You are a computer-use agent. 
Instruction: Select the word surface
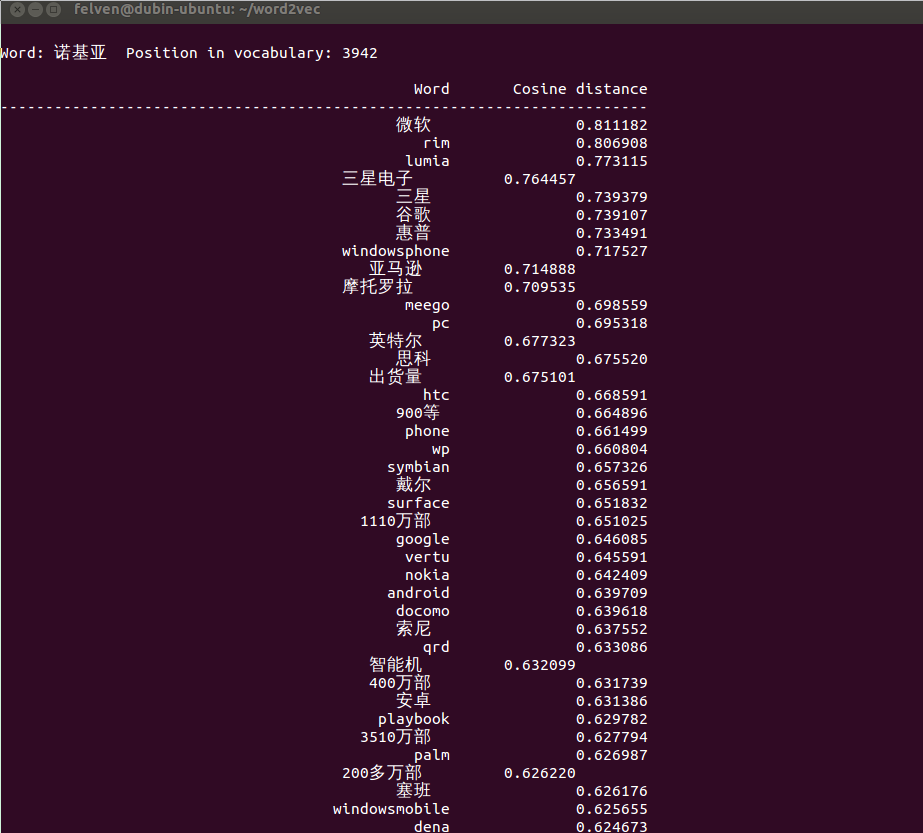419,503
